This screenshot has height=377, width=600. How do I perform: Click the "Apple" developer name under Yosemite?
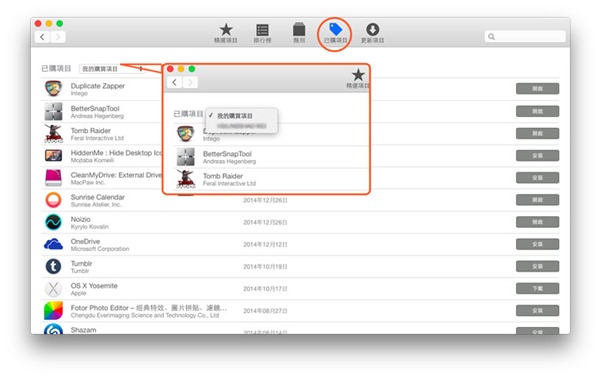(78, 293)
